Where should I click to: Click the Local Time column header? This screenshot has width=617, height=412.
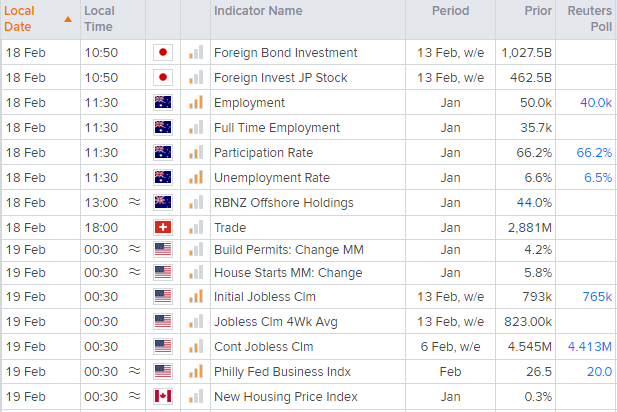pos(100,19)
